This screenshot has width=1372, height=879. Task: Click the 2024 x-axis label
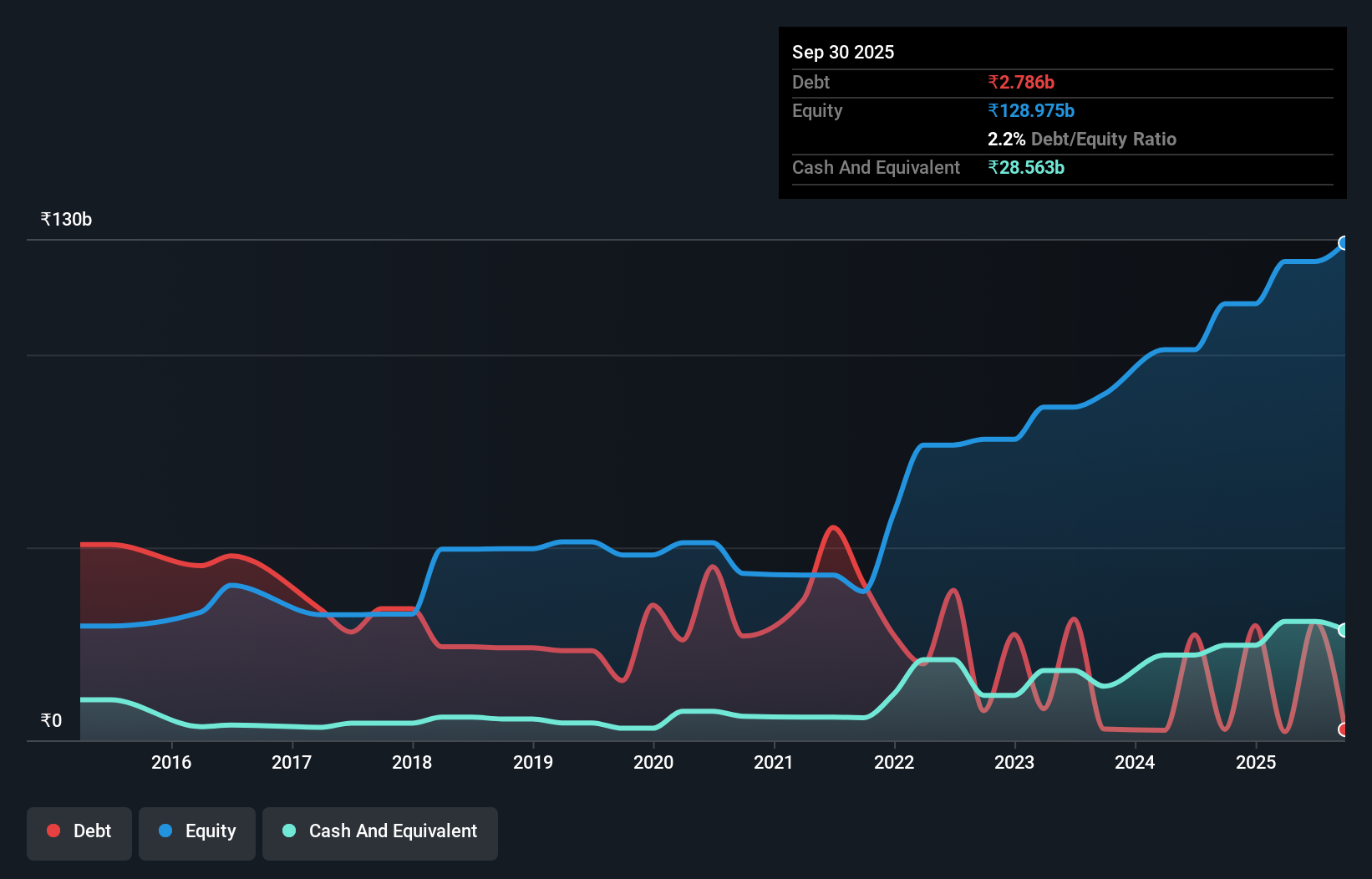1135,762
